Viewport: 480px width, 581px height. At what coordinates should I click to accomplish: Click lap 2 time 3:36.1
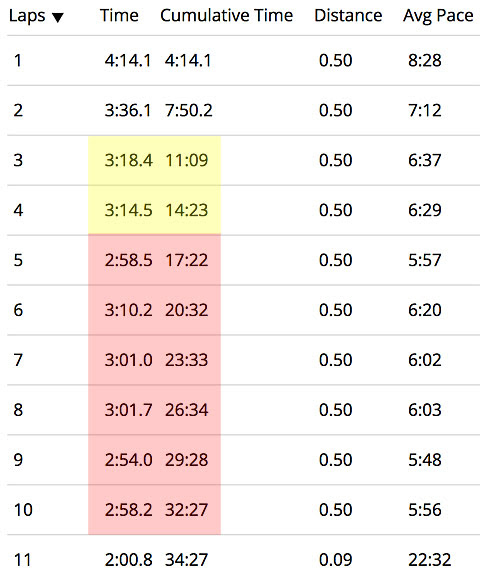pos(128,110)
